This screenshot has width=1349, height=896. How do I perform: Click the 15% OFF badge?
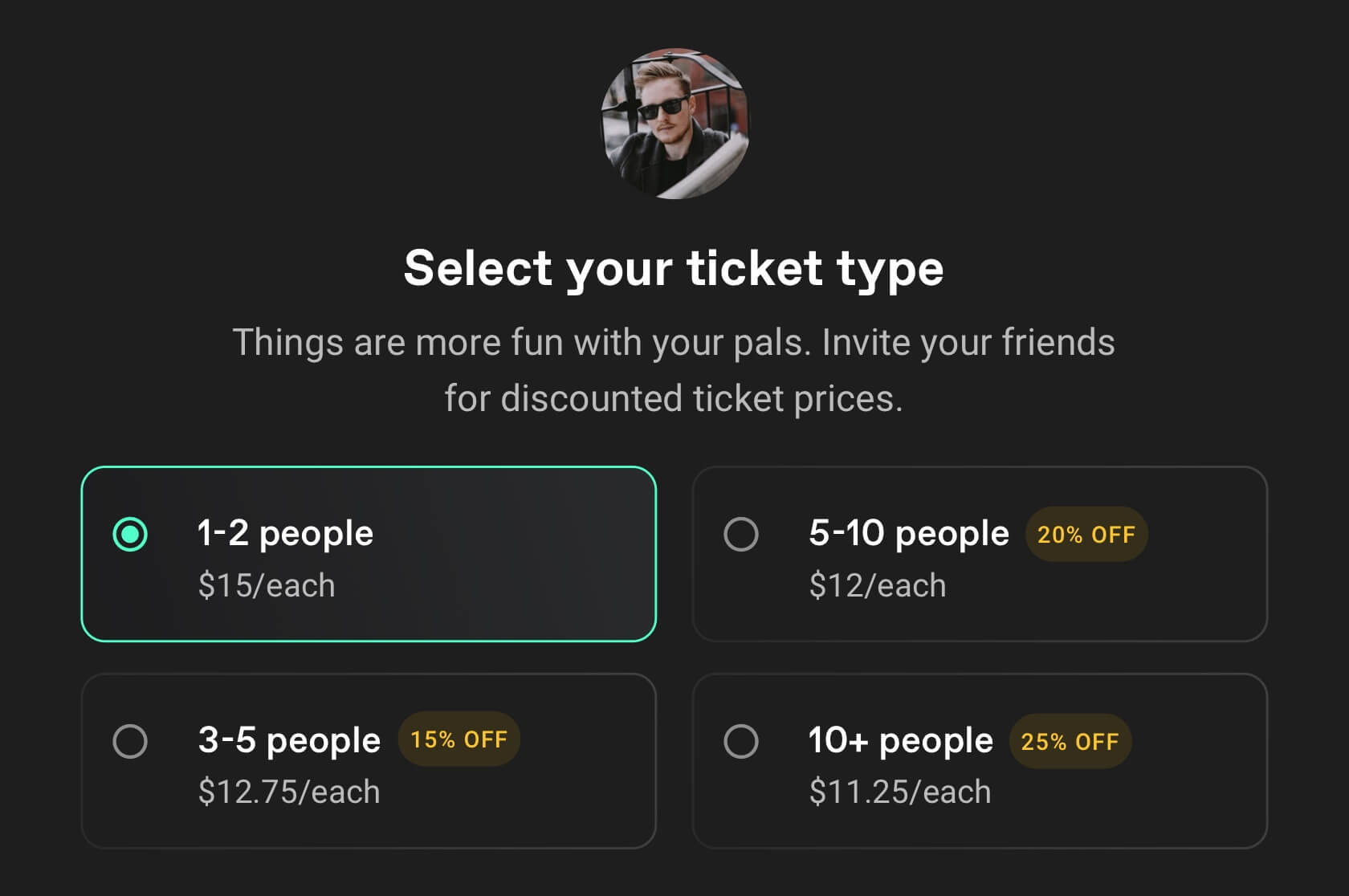[x=458, y=739]
